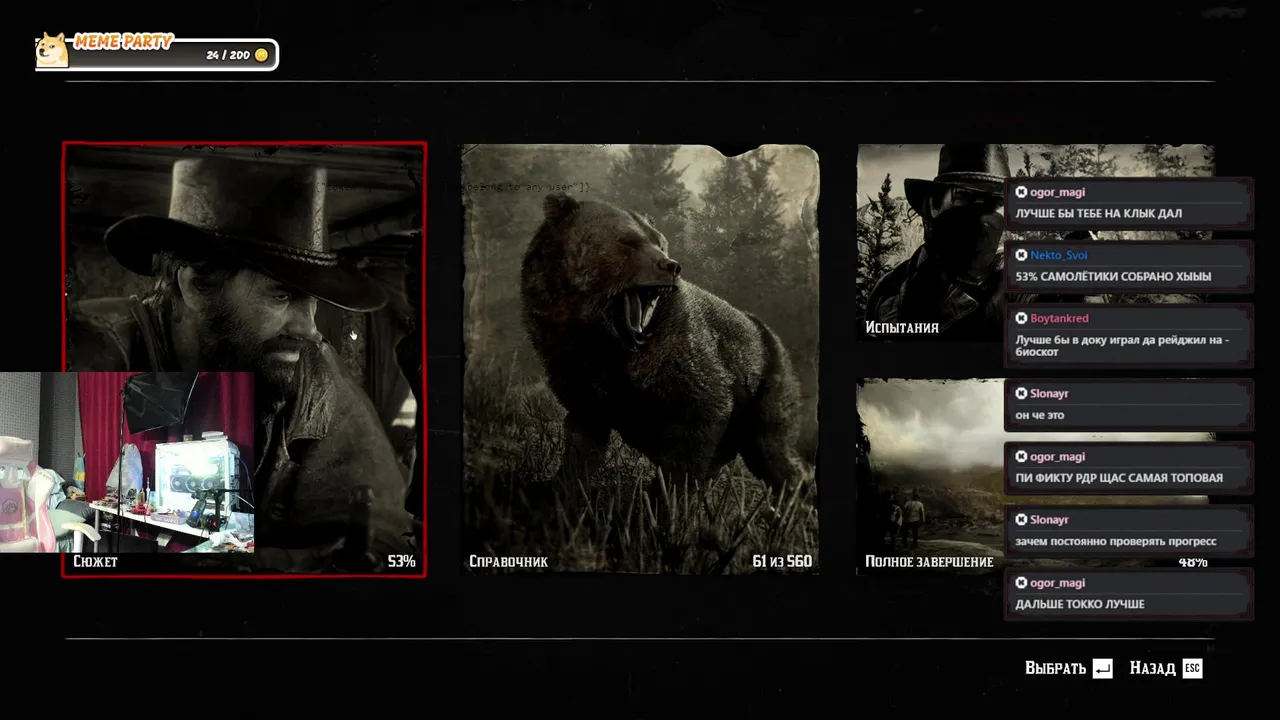Click the 53% value on Сюжет card
Viewport: 1280px width, 720px height.
click(x=401, y=562)
